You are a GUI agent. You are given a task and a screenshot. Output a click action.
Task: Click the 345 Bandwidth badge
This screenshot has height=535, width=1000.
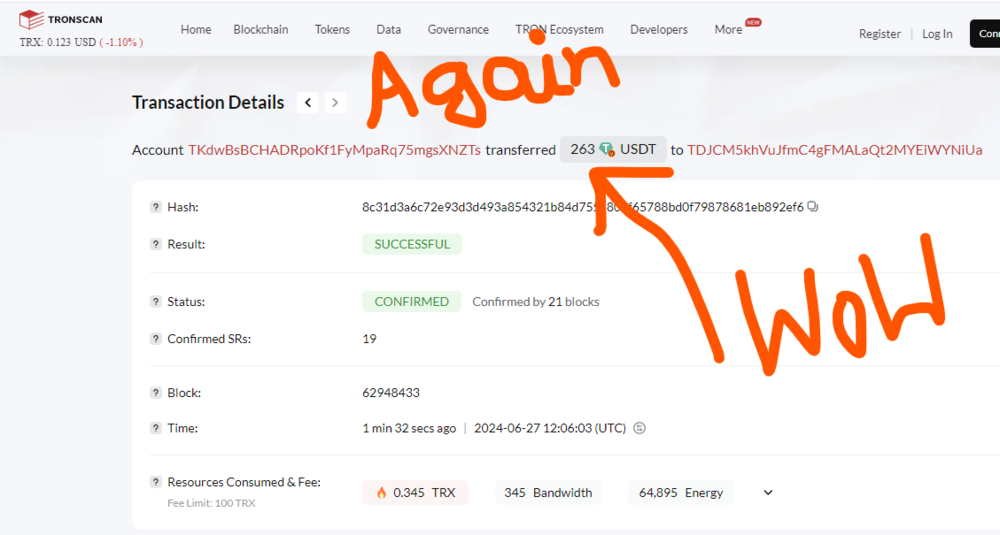click(548, 493)
